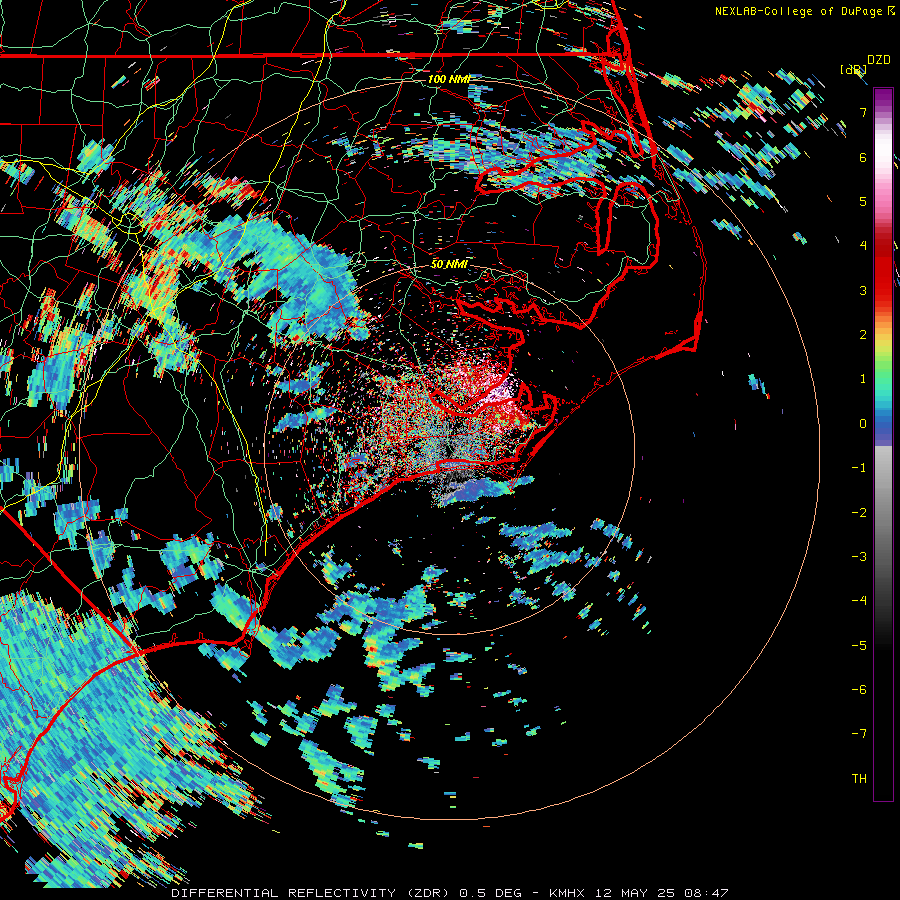The height and width of the screenshot is (900, 900).
Task: Click the 0 value on the color scale
Action: 863,424
